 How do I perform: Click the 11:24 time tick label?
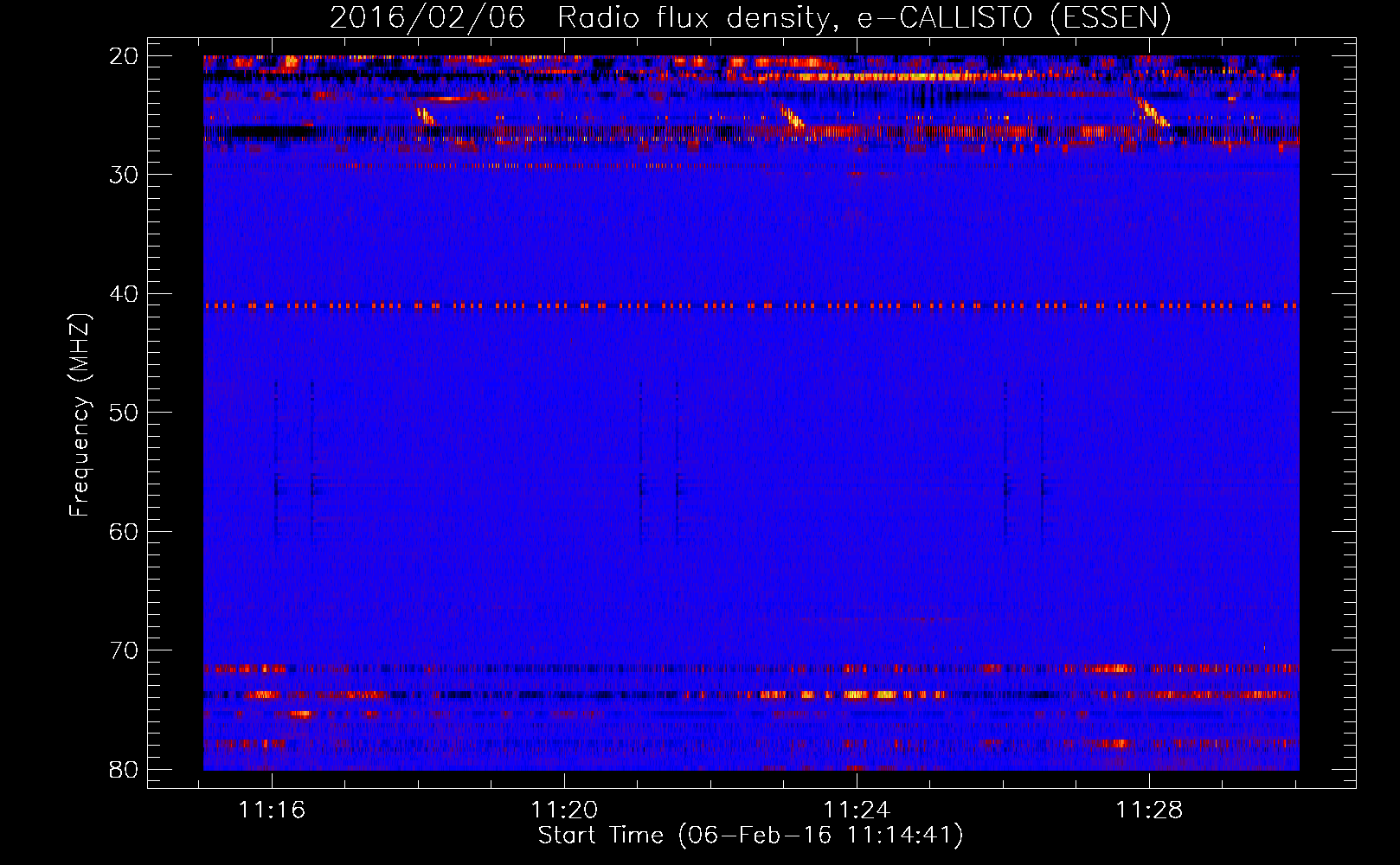tap(857, 811)
